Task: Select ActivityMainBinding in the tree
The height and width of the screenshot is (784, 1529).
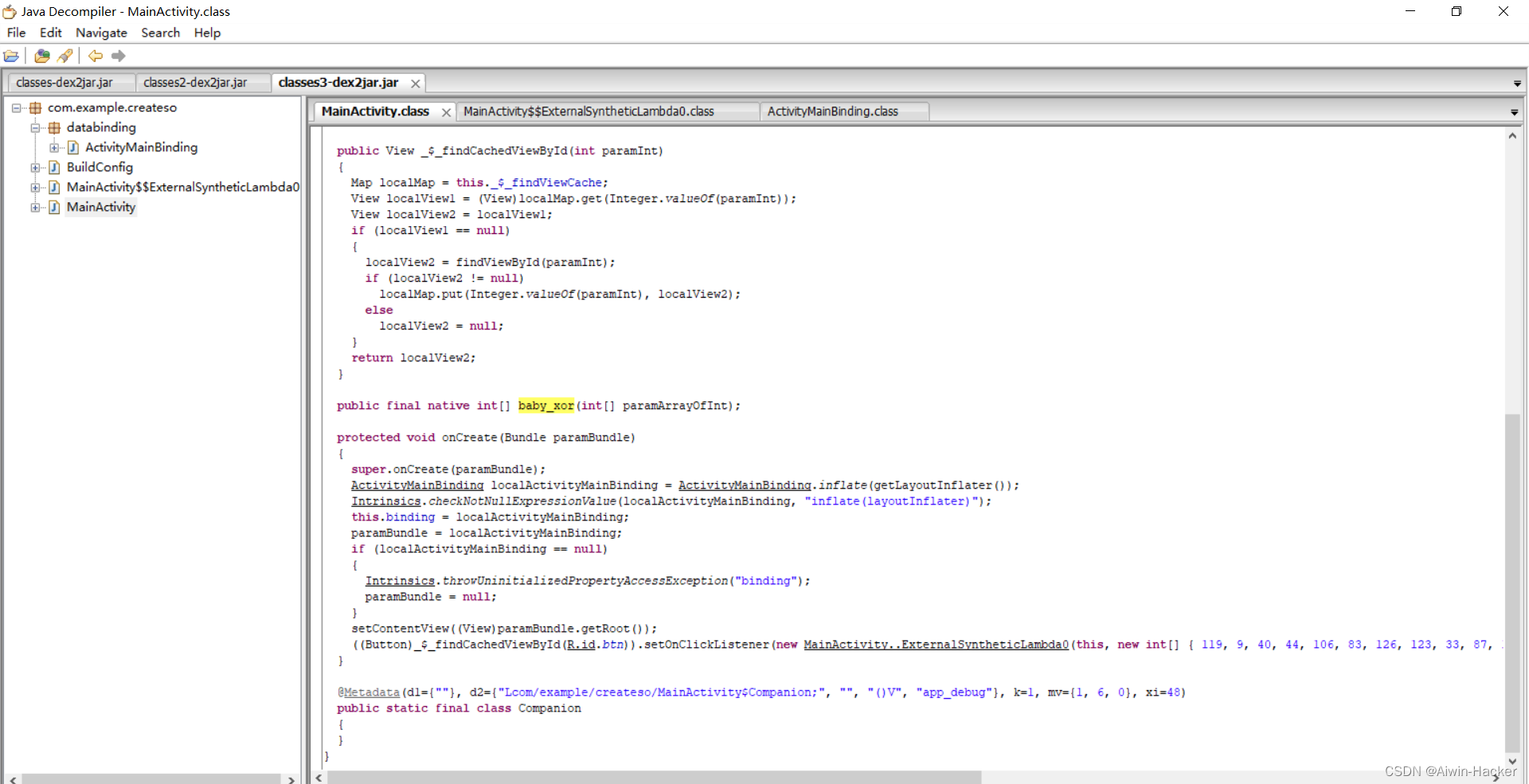Action: point(141,147)
